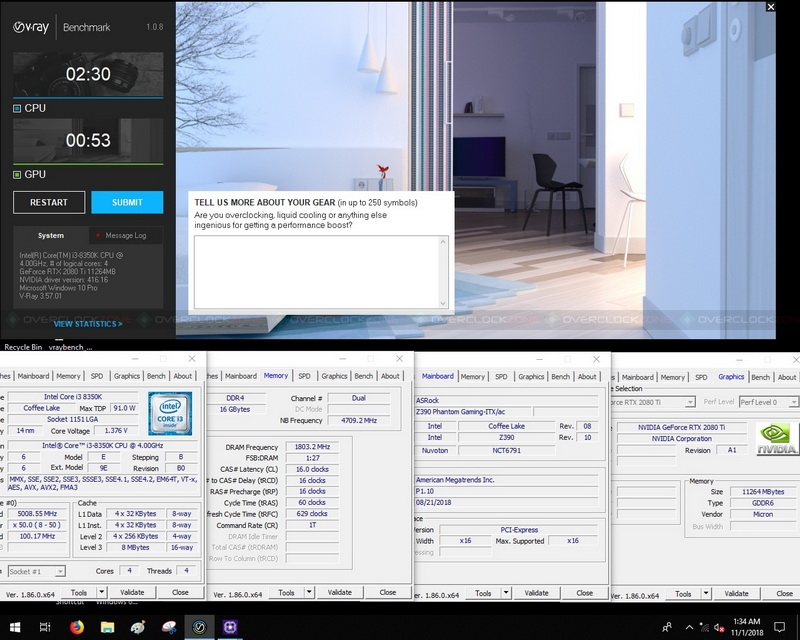Open the Graphics tab in the i3 8350K CPU-Z window

point(127,376)
